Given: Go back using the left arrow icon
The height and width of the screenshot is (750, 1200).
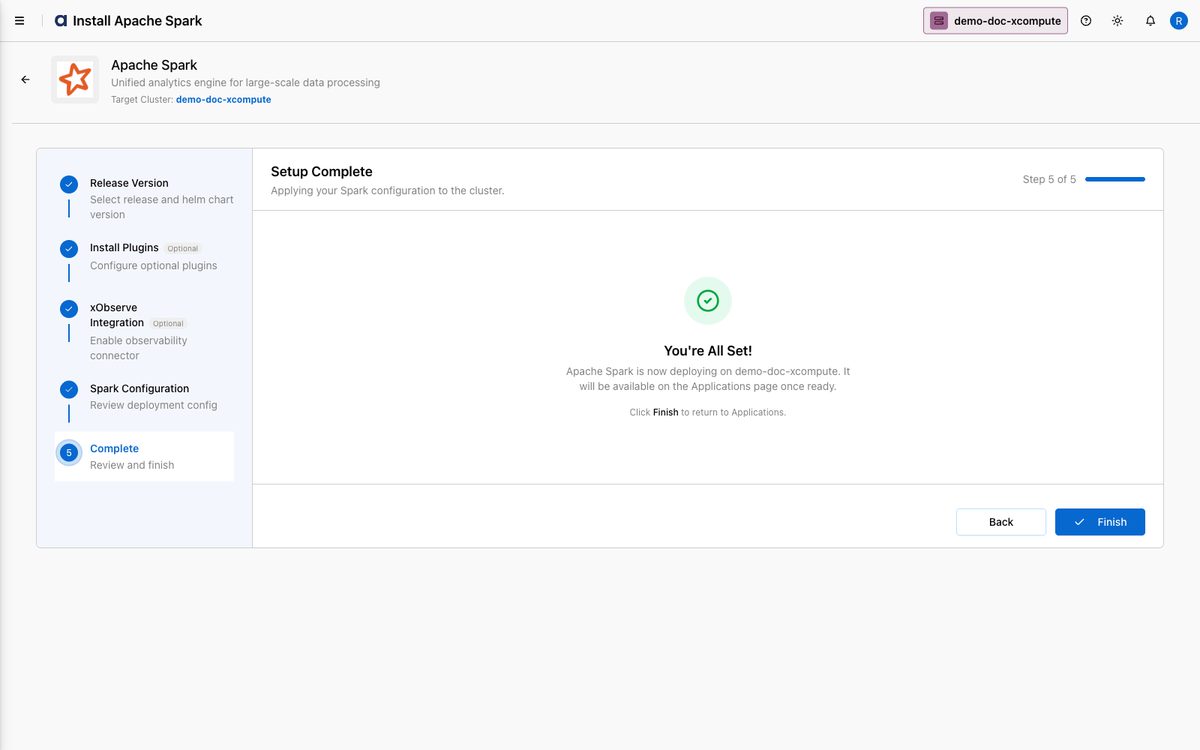Looking at the screenshot, I should 26,79.
